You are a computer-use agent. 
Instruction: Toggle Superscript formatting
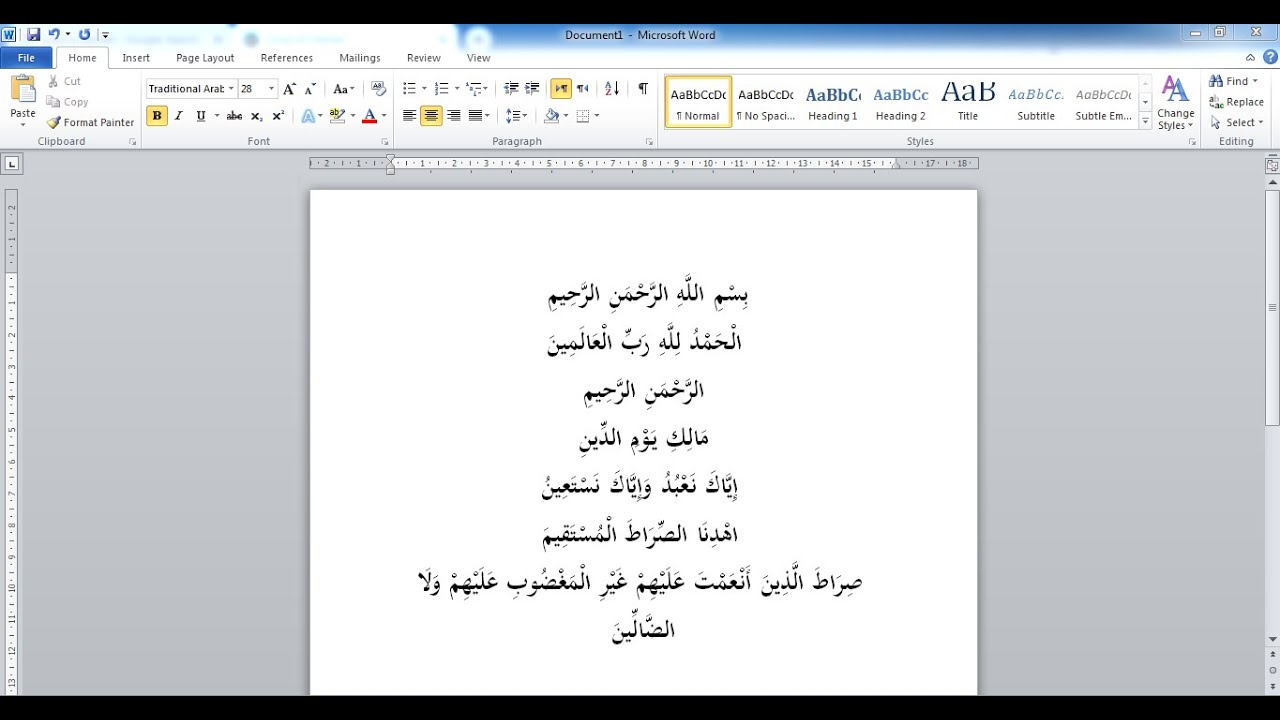coord(278,116)
